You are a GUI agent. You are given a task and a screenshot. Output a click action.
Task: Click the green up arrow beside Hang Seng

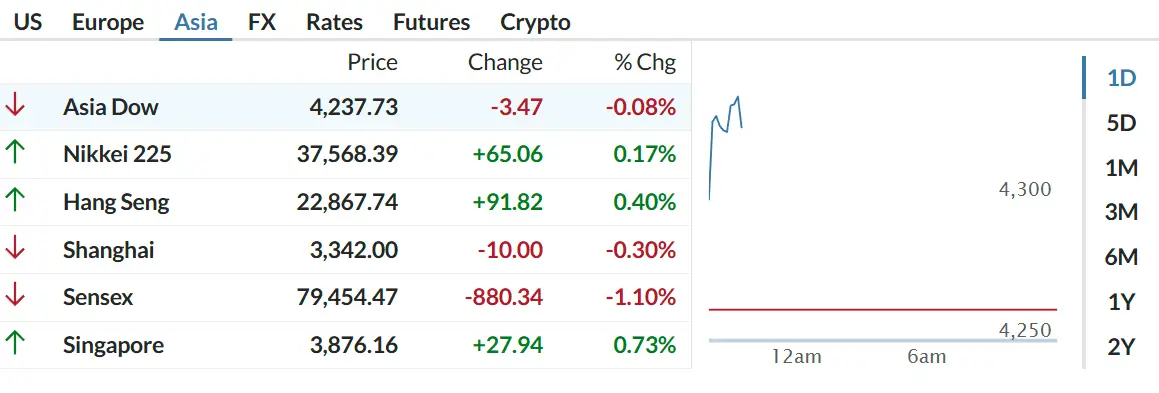click(x=15, y=202)
